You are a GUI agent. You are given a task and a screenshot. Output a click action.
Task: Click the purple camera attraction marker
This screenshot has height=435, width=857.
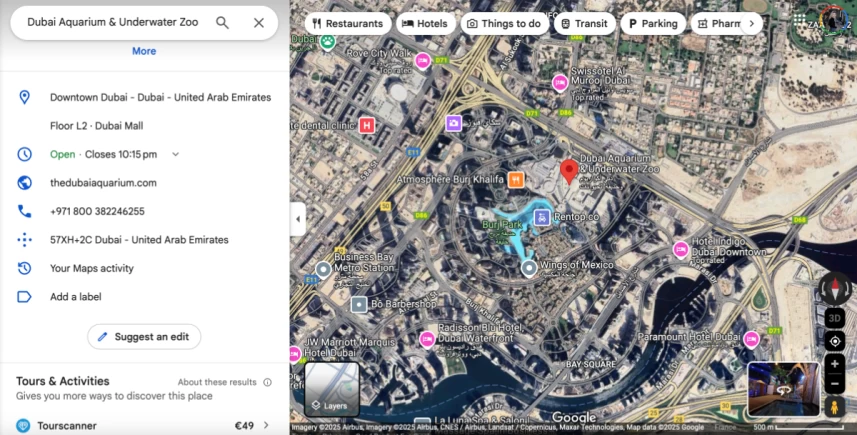coord(453,123)
